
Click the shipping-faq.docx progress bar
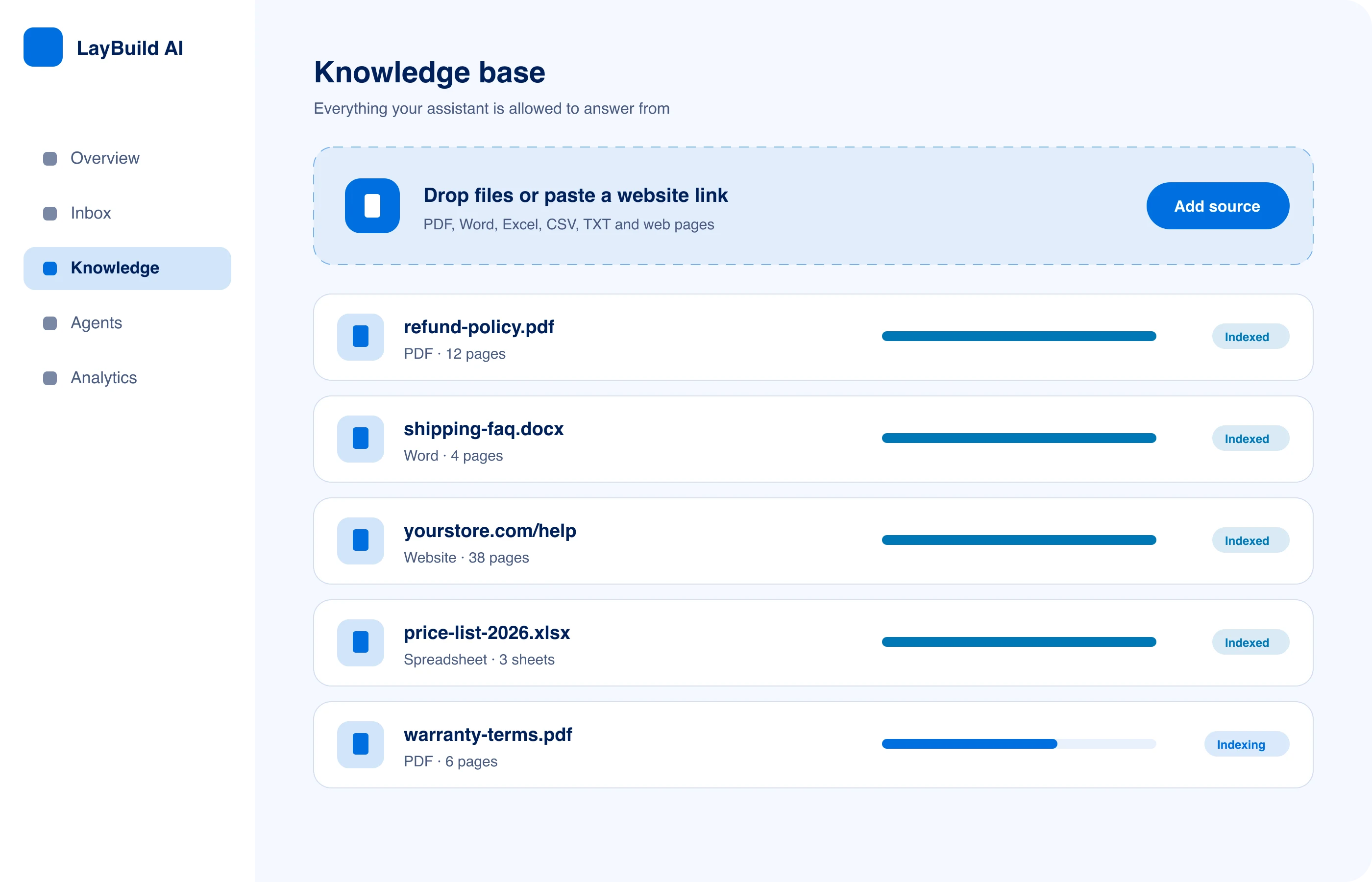[x=1019, y=438]
